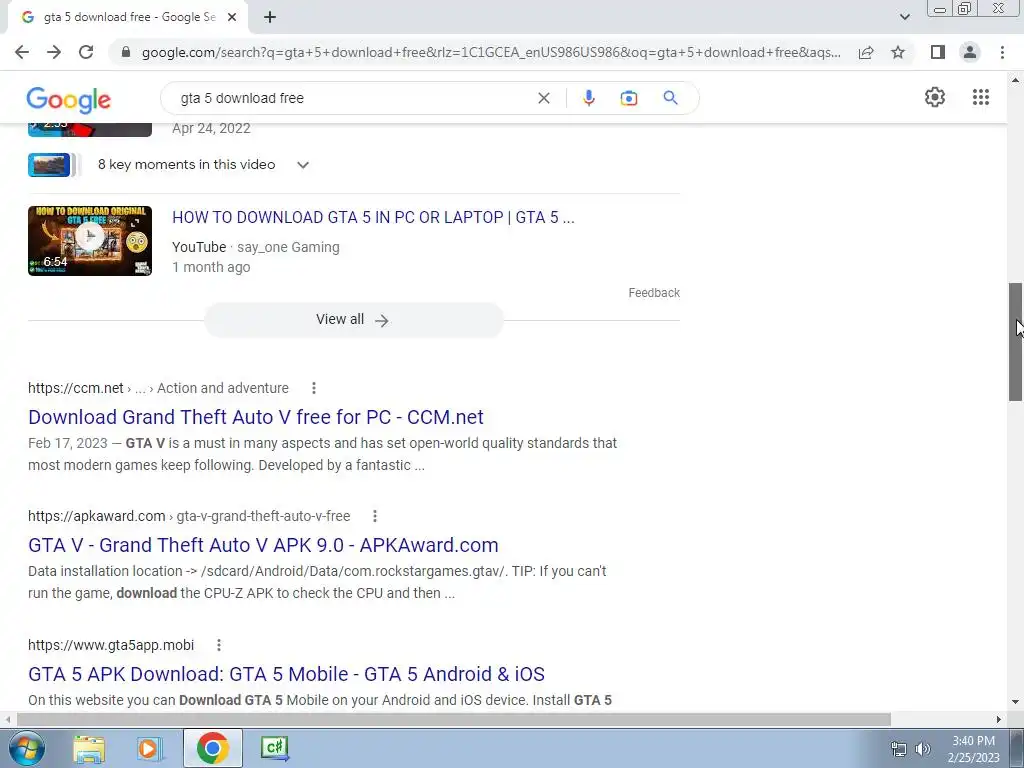Open the Chrome three-dot menu
Image resolution: width=1024 pixels, height=768 pixels.
1002,52
